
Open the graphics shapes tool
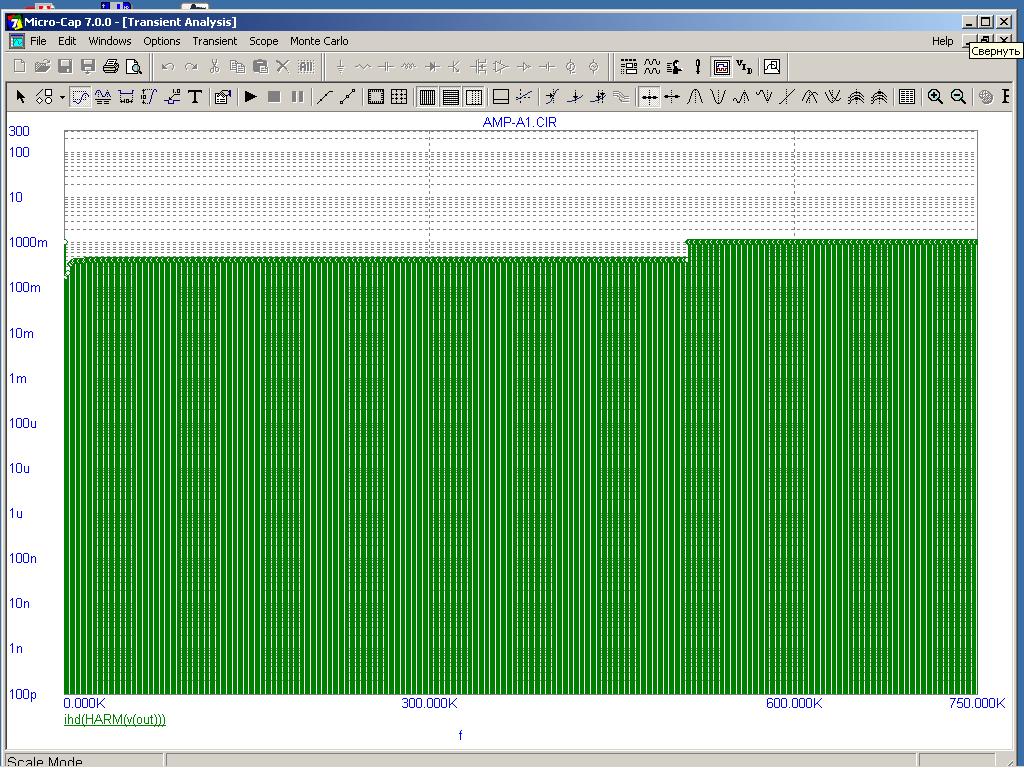pyautogui.click(x=44, y=97)
